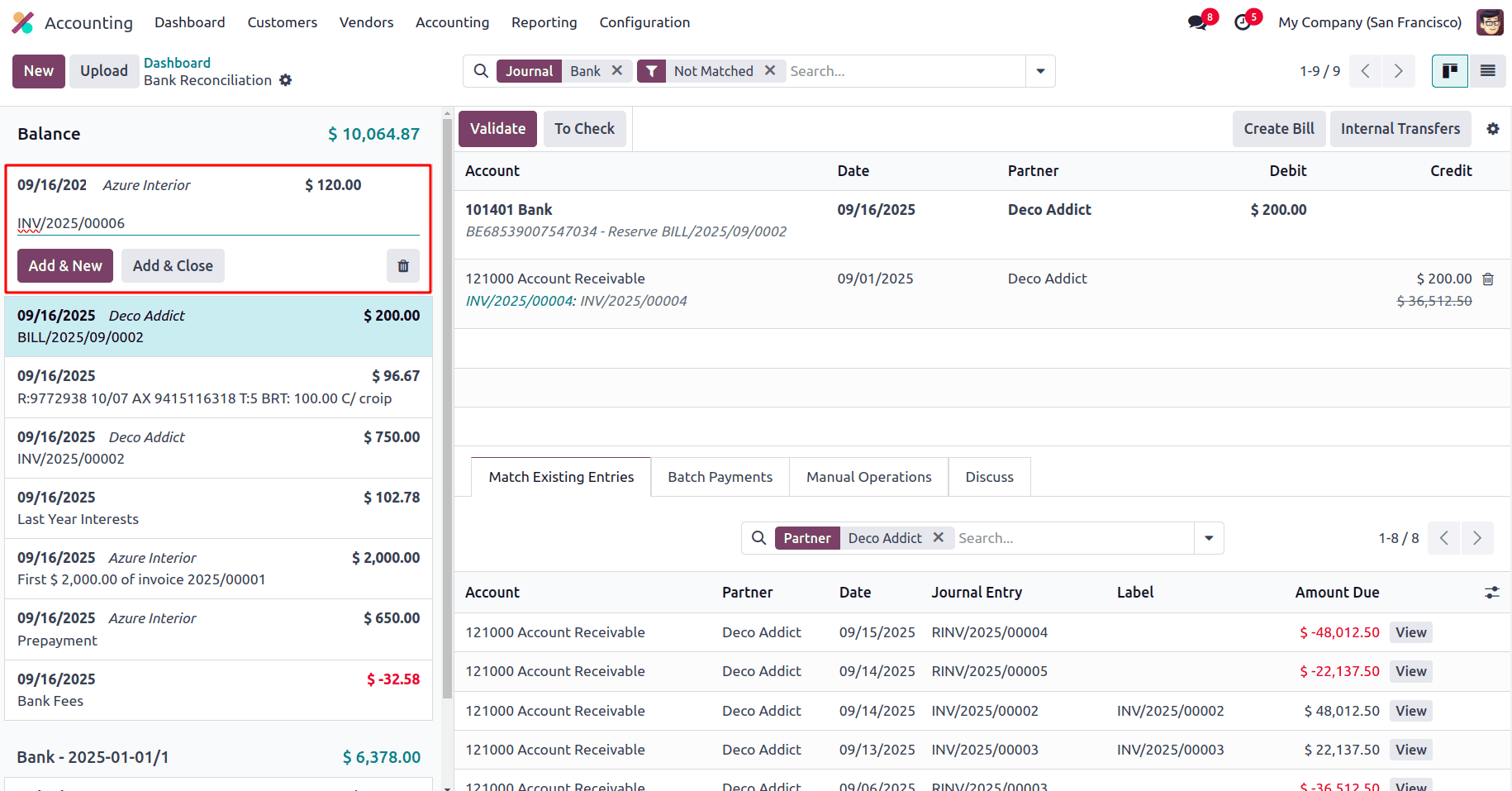Viewport: 1512px width, 791px height.
Task: Expand the top search options dropdown arrow
Action: 1039,71
